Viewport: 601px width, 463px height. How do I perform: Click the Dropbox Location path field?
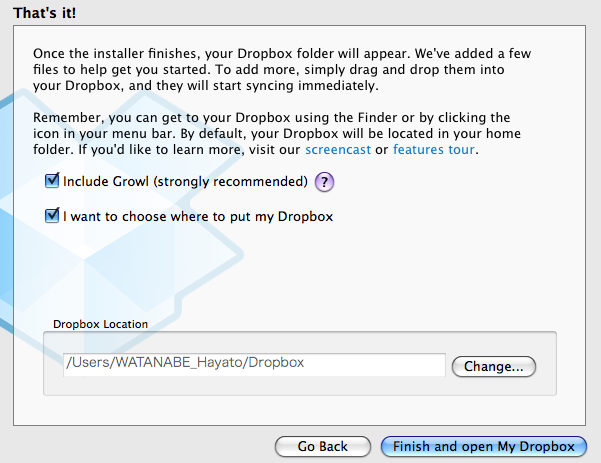tap(254, 364)
